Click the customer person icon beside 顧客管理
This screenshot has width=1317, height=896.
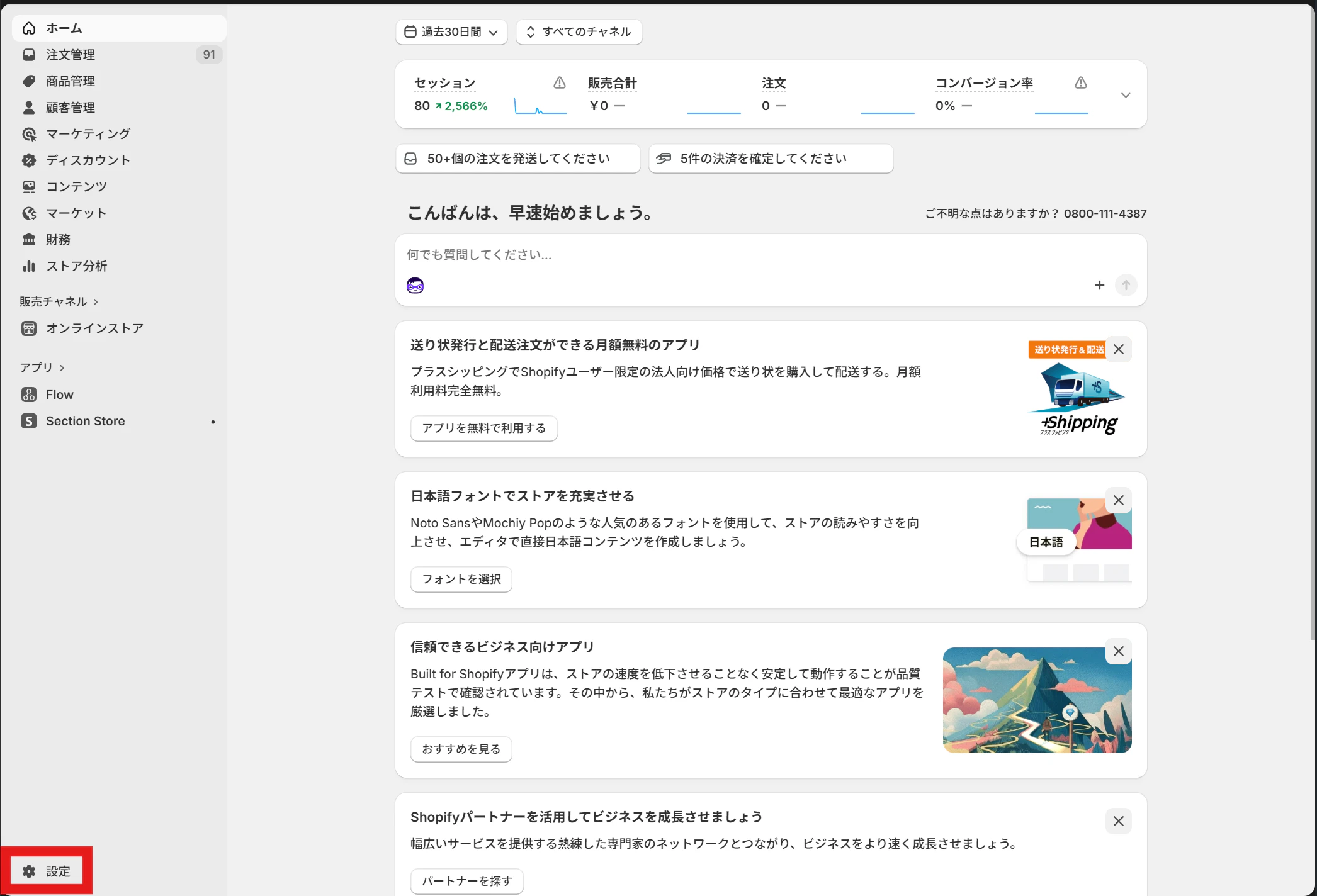pyautogui.click(x=29, y=108)
